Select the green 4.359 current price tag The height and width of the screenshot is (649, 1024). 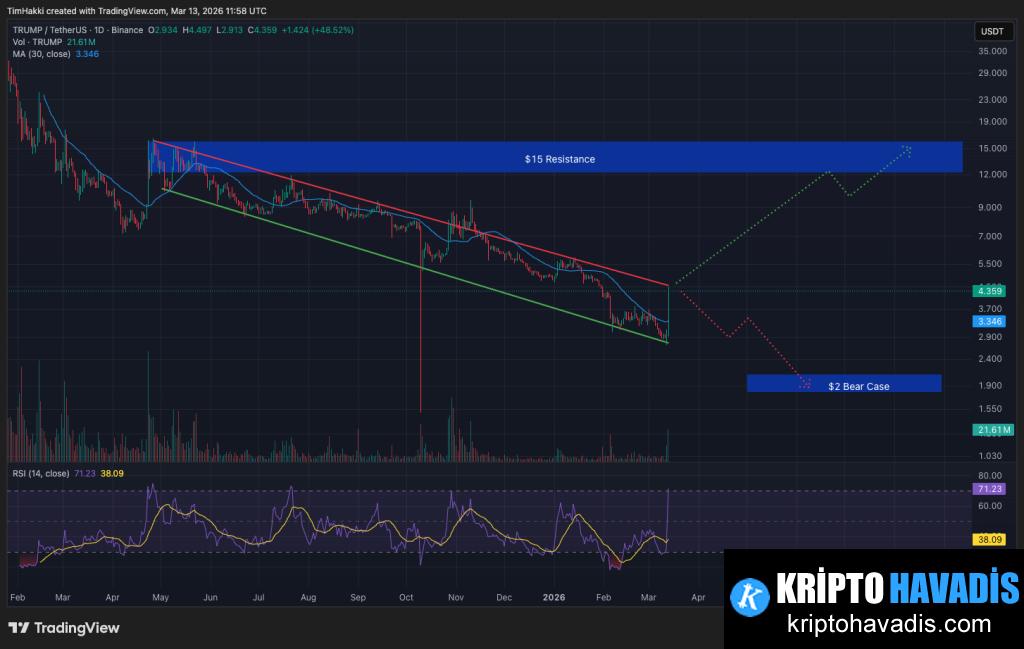[991, 291]
